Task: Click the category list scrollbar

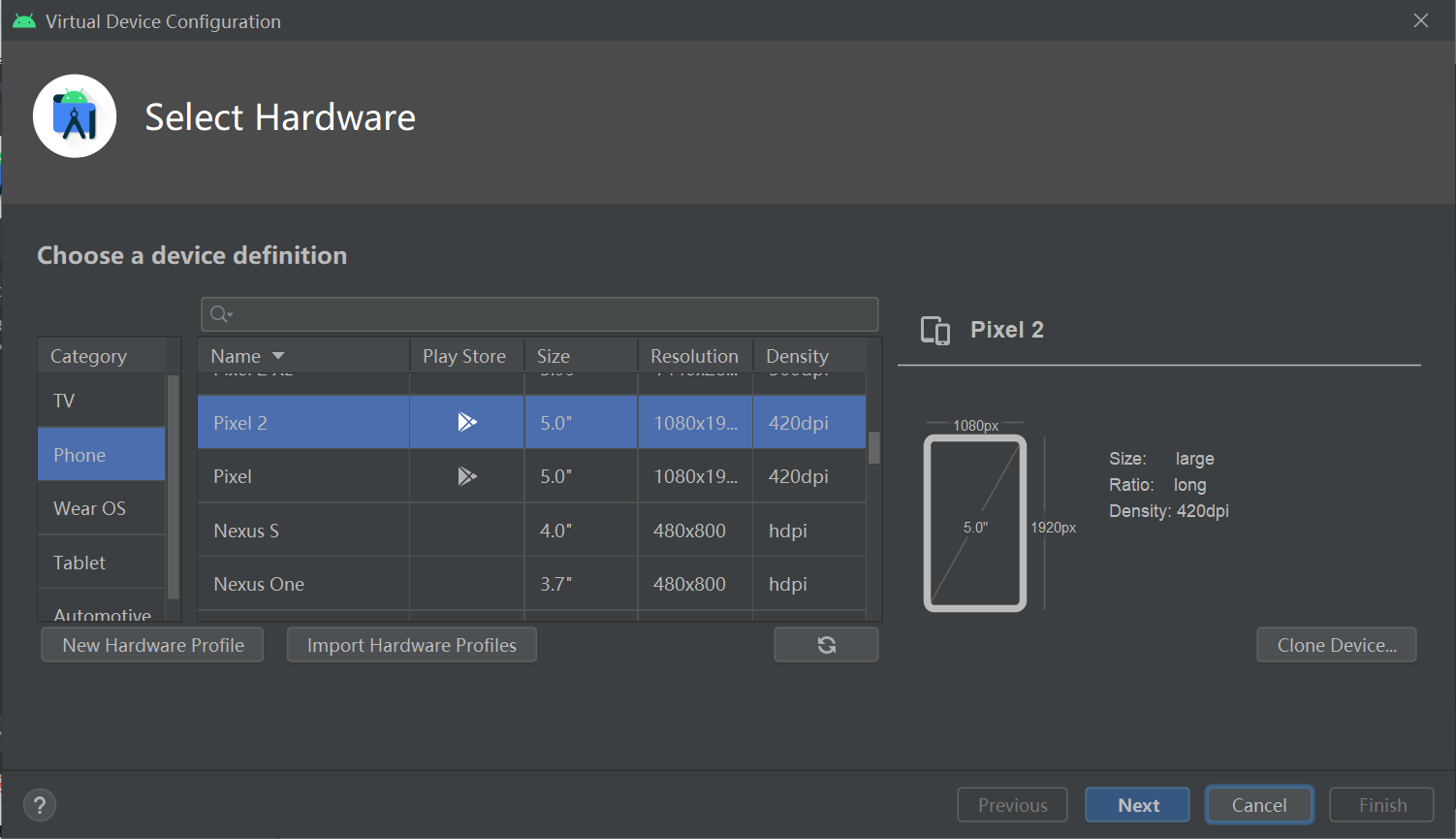Action: tap(174, 485)
